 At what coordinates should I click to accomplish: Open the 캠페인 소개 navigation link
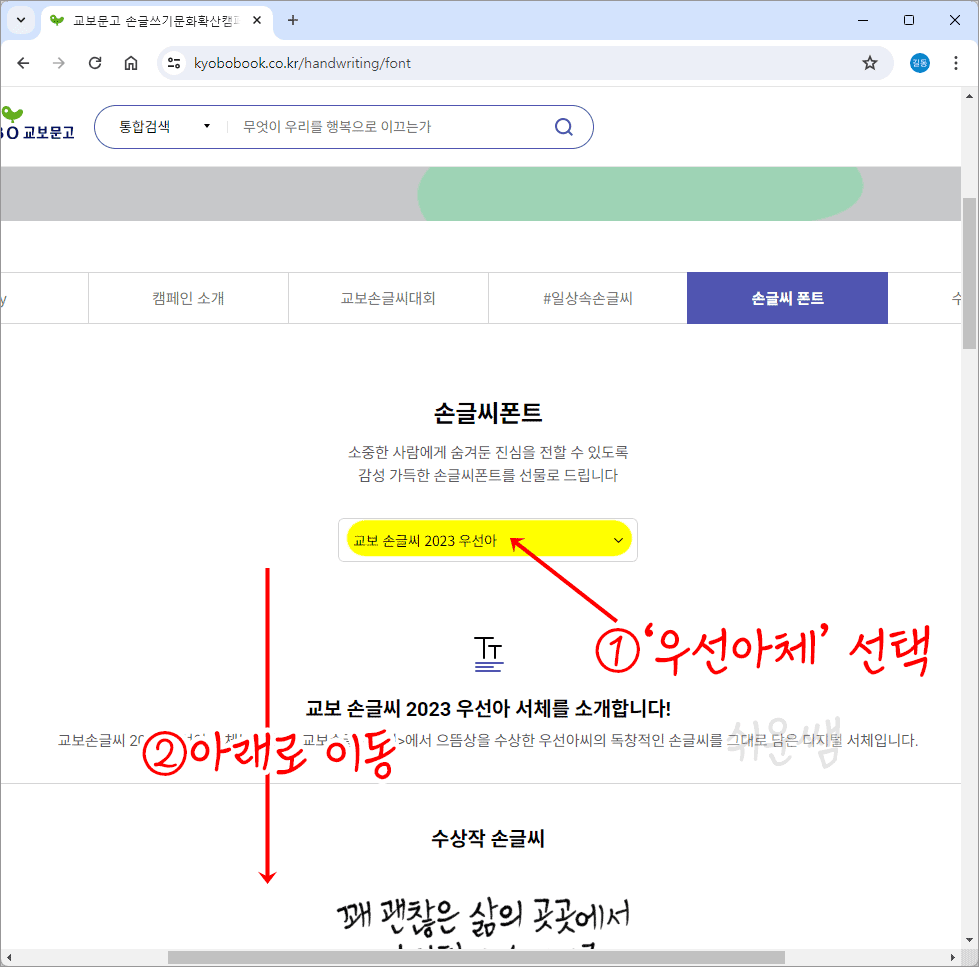pos(188,297)
